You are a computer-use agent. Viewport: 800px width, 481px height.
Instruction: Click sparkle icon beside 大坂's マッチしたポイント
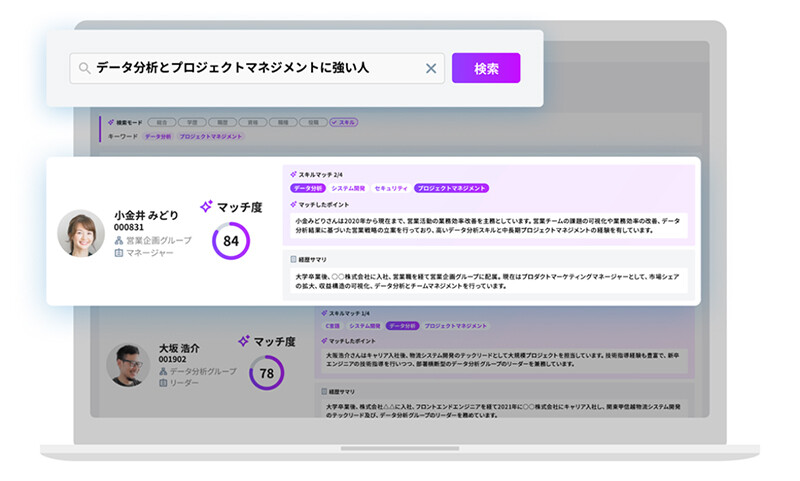324,341
